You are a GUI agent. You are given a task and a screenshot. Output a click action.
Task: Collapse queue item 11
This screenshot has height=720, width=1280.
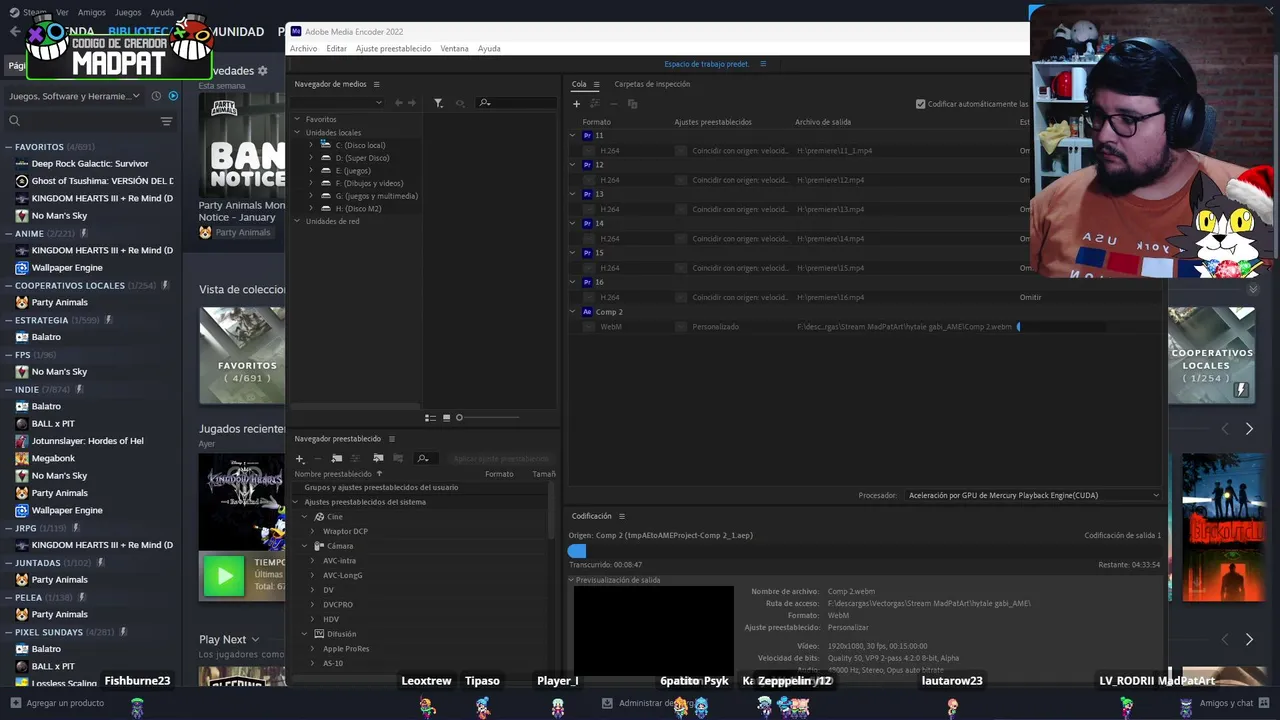573,136
